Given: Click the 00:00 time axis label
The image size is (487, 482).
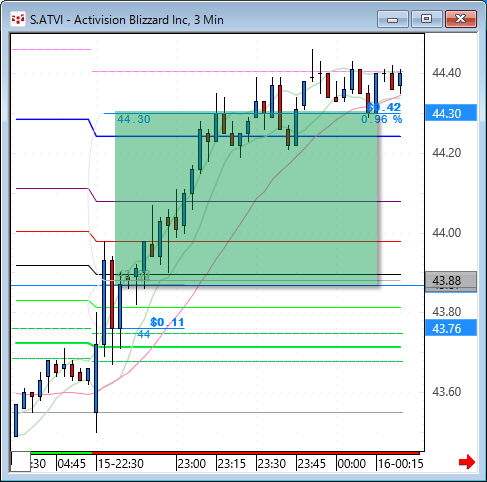Looking at the screenshot, I should (351, 463).
